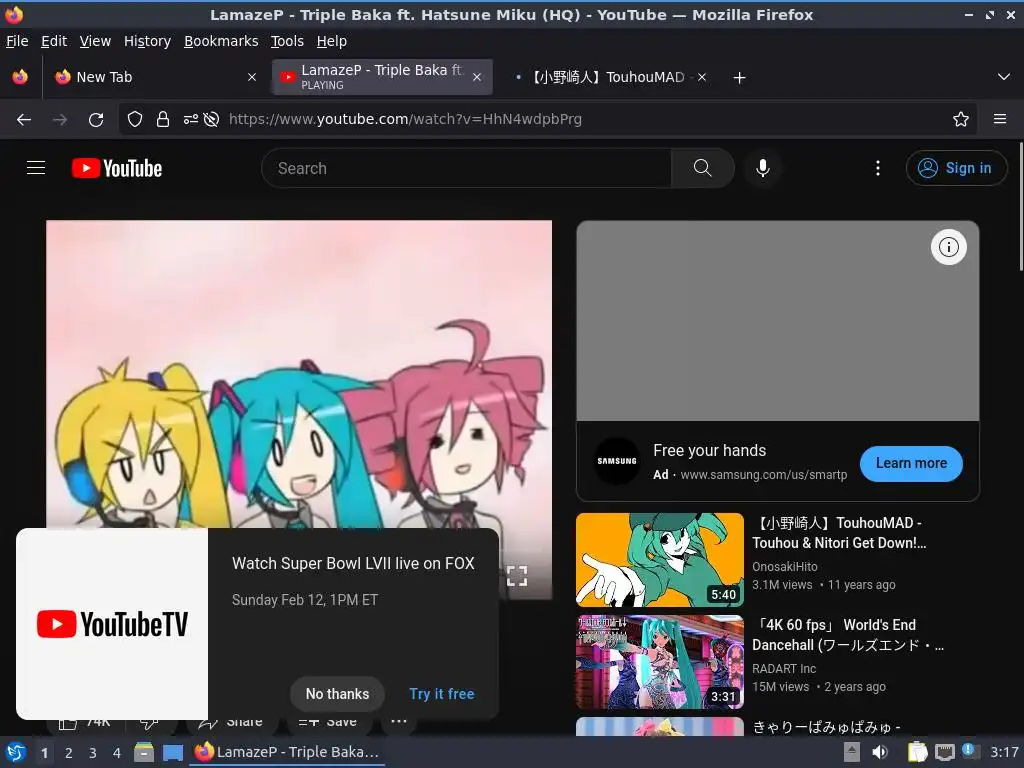Open YouTube settings three-dot menu

[877, 168]
